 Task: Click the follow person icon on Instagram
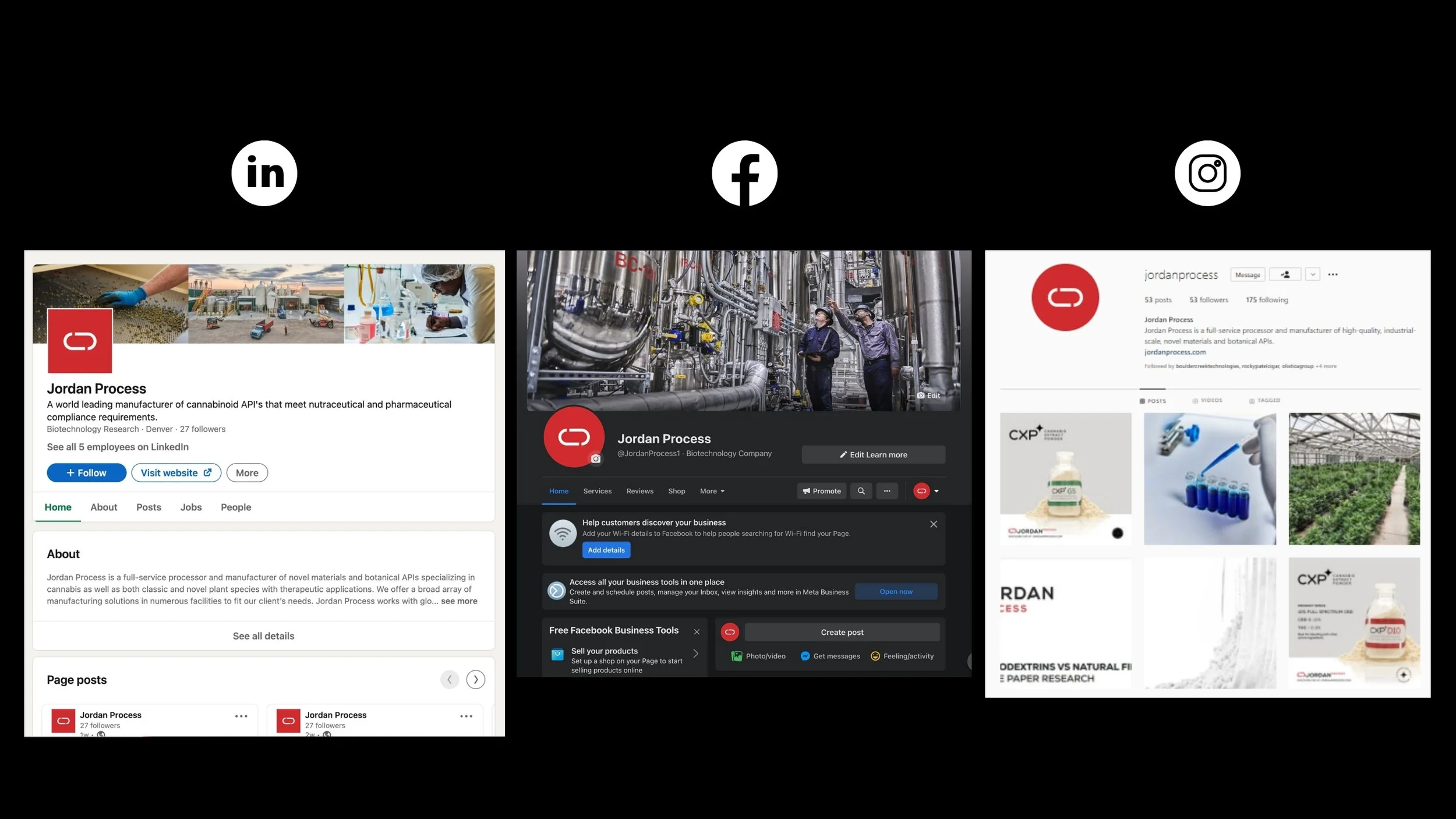pos(1285,274)
